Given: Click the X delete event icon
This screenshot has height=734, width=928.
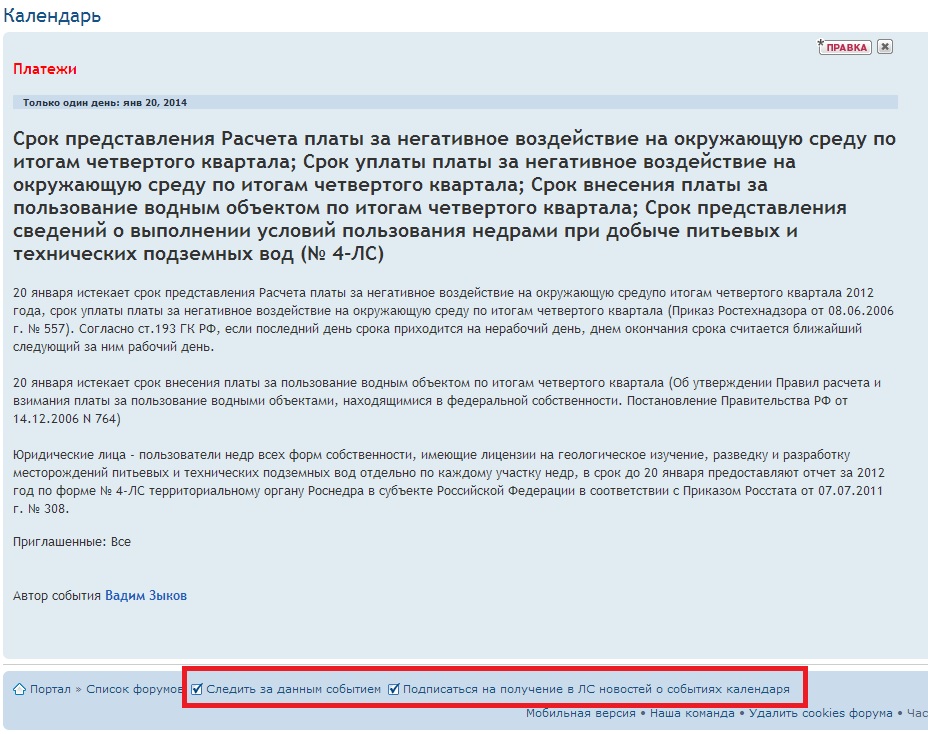Looking at the screenshot, I should (x=884, y=46).
